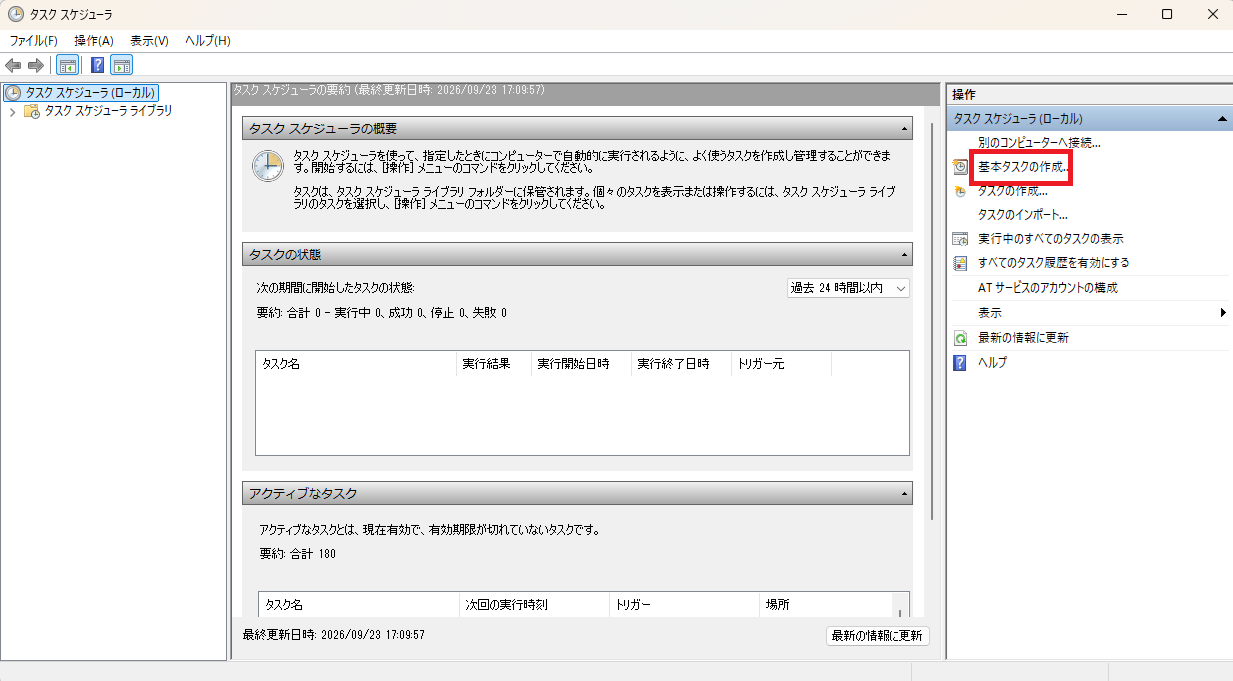Click the 次回の実行時刻 column header
The width and height of the screenshot is (1233, 681).
tap(534, 606)
